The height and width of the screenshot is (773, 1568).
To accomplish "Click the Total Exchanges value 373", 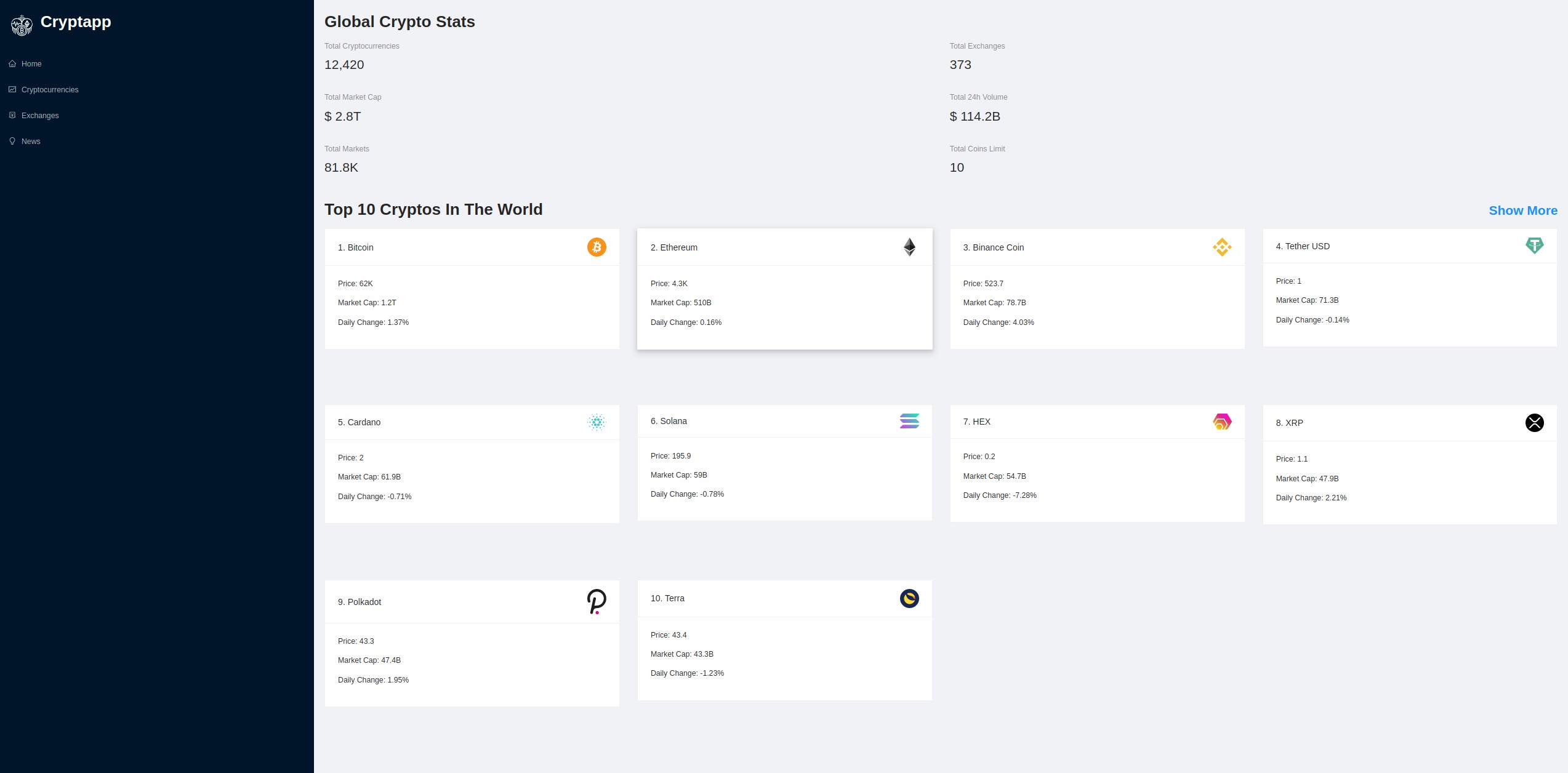I will [x=960, y=65].
